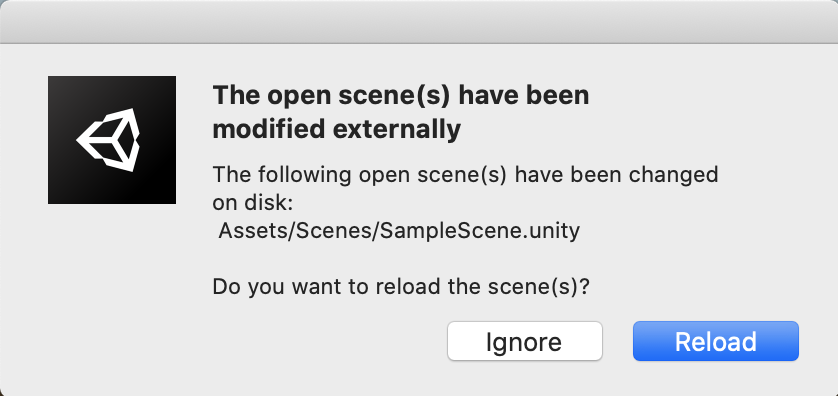
Task: Click the Assets/Scenes/SampleScene.unity path
Action: (x=399, y=231)
